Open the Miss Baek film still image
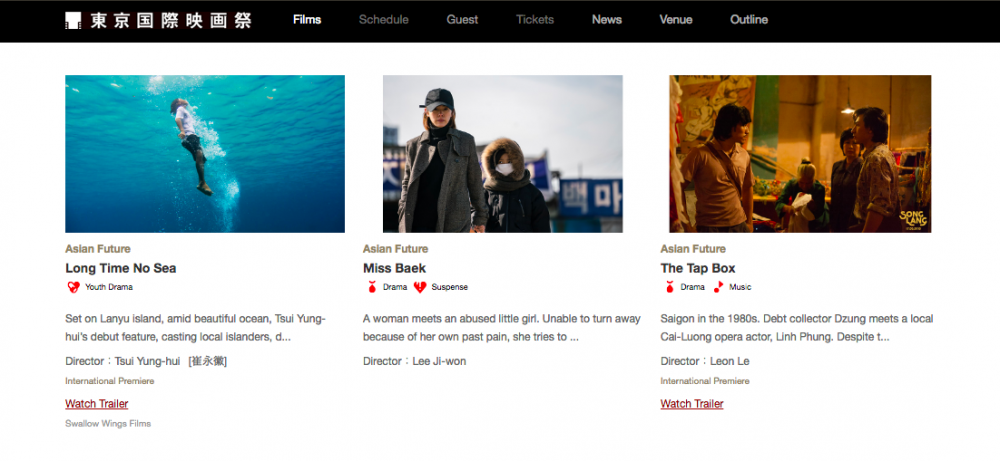1000x461 pixels. (503, 154)
